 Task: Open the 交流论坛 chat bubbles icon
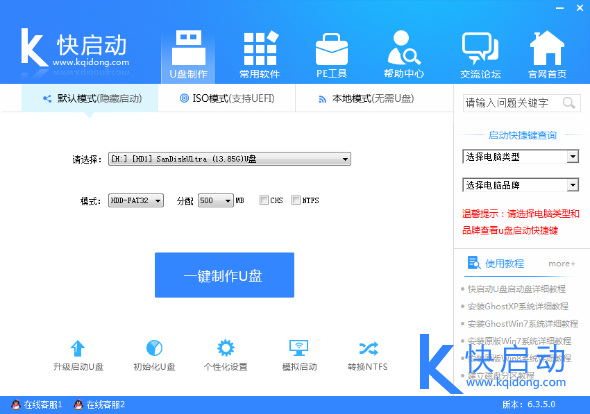click(x=480, y=48)
